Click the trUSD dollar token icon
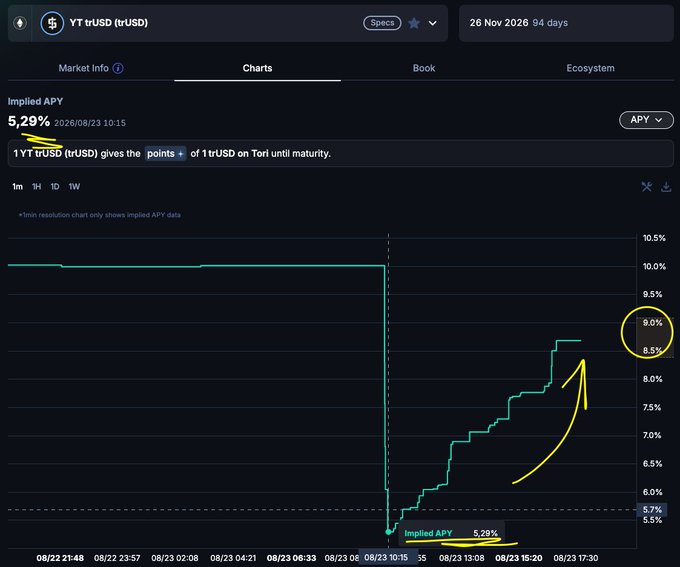Screen dimensions: 680x567 [52, 23]
